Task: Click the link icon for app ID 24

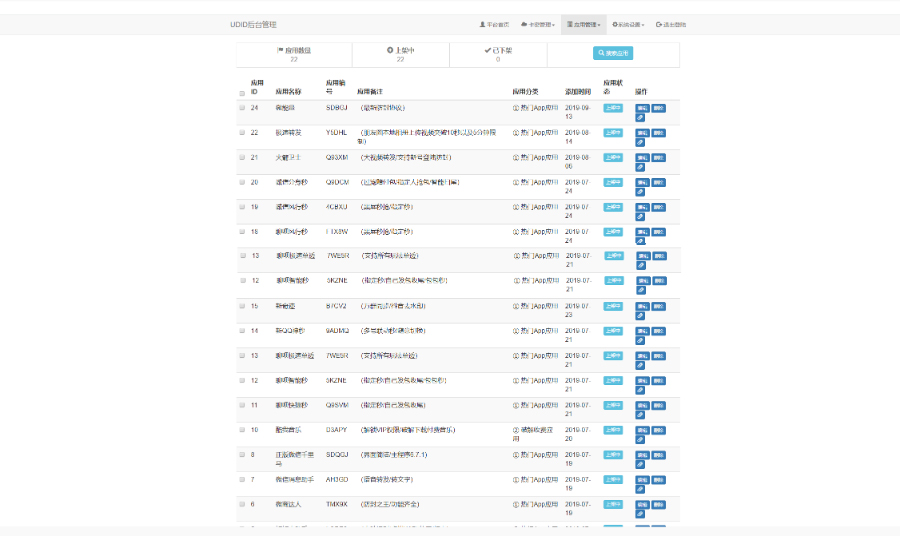Action: pos(640,118)
